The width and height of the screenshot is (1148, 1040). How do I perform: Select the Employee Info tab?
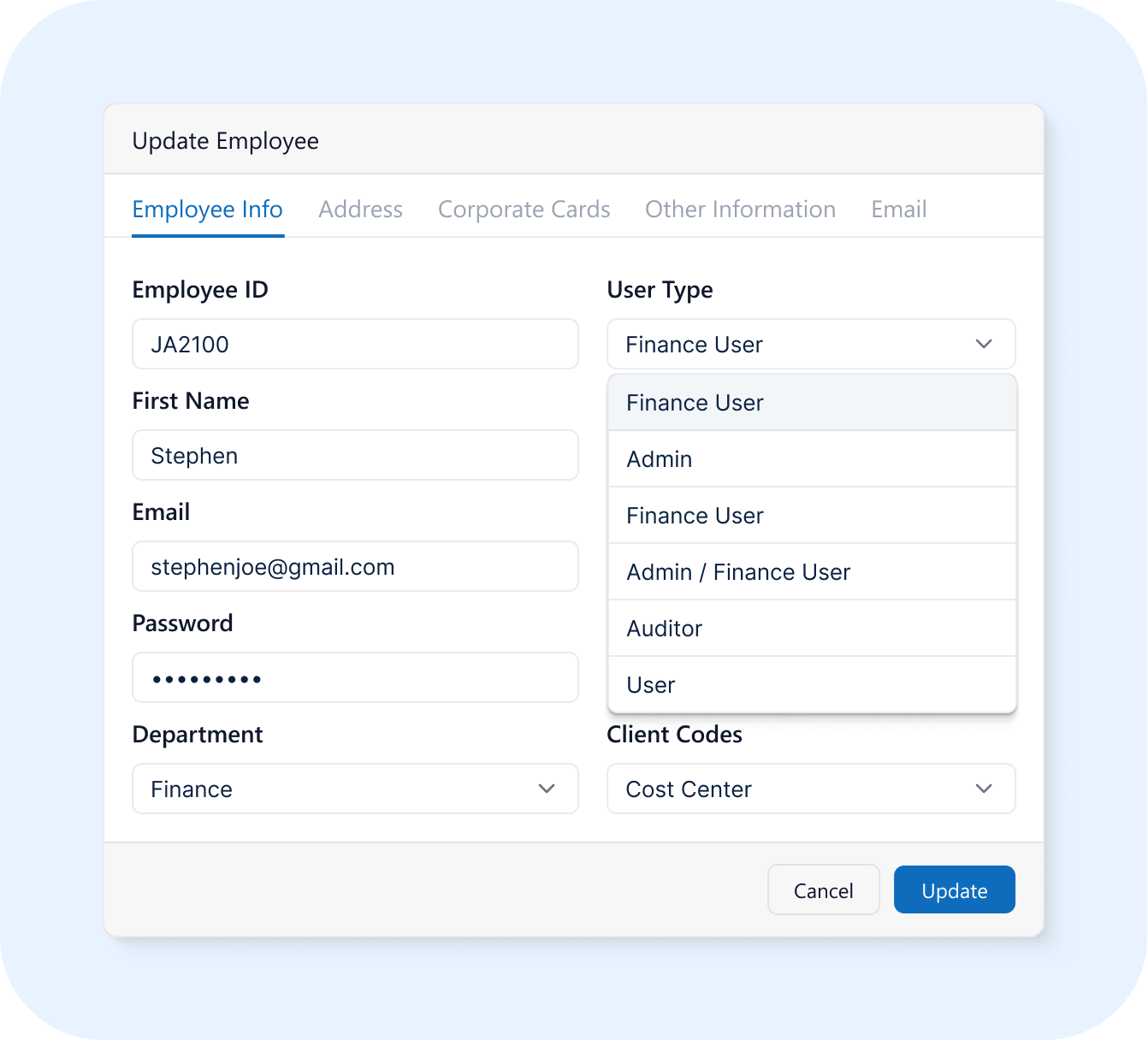click(x=207, y=209)
